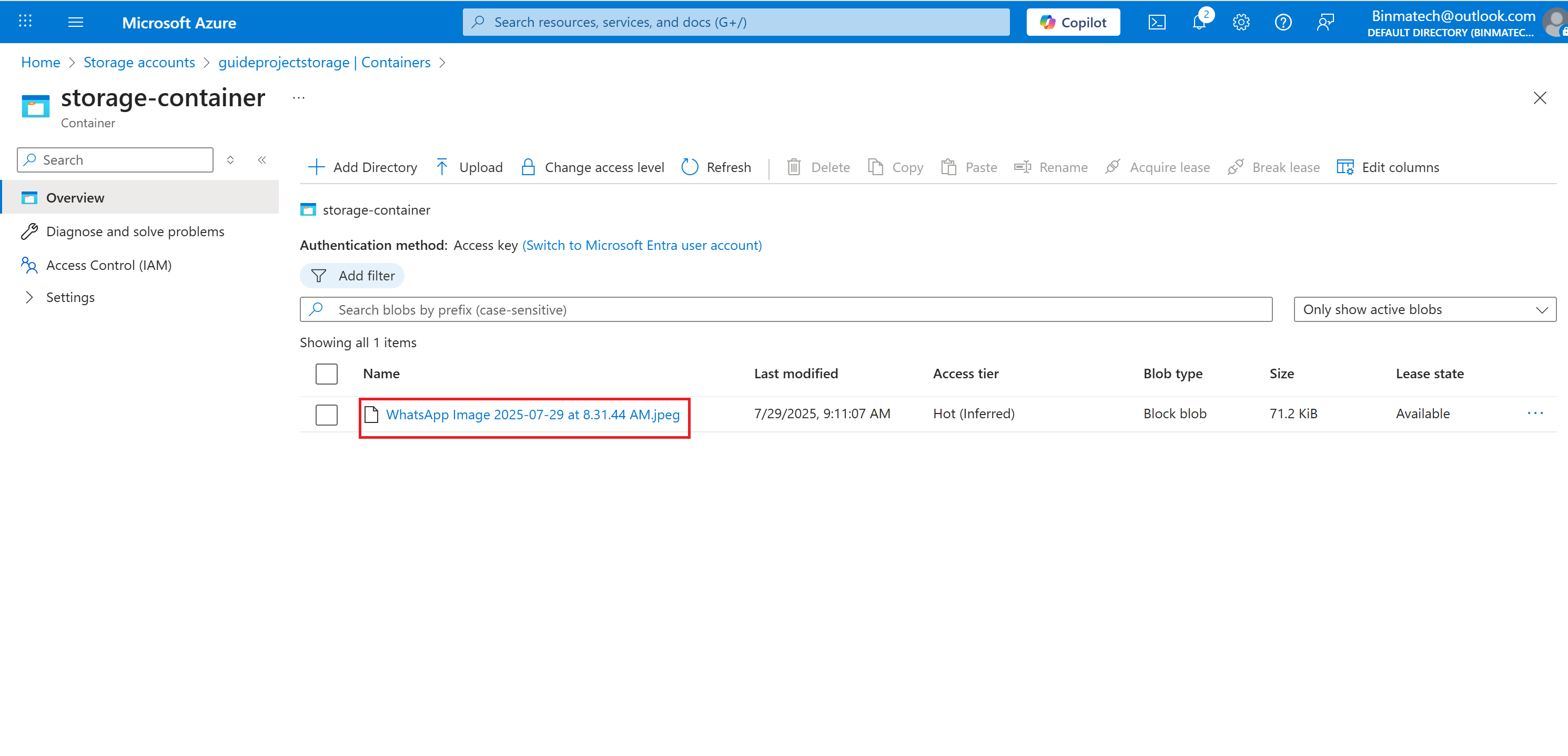Image resolution: width=1568 pixels, height=756 pixels.
Task: Click Switch to Microsoft Entra user account link
Action: tap(642, 245)
